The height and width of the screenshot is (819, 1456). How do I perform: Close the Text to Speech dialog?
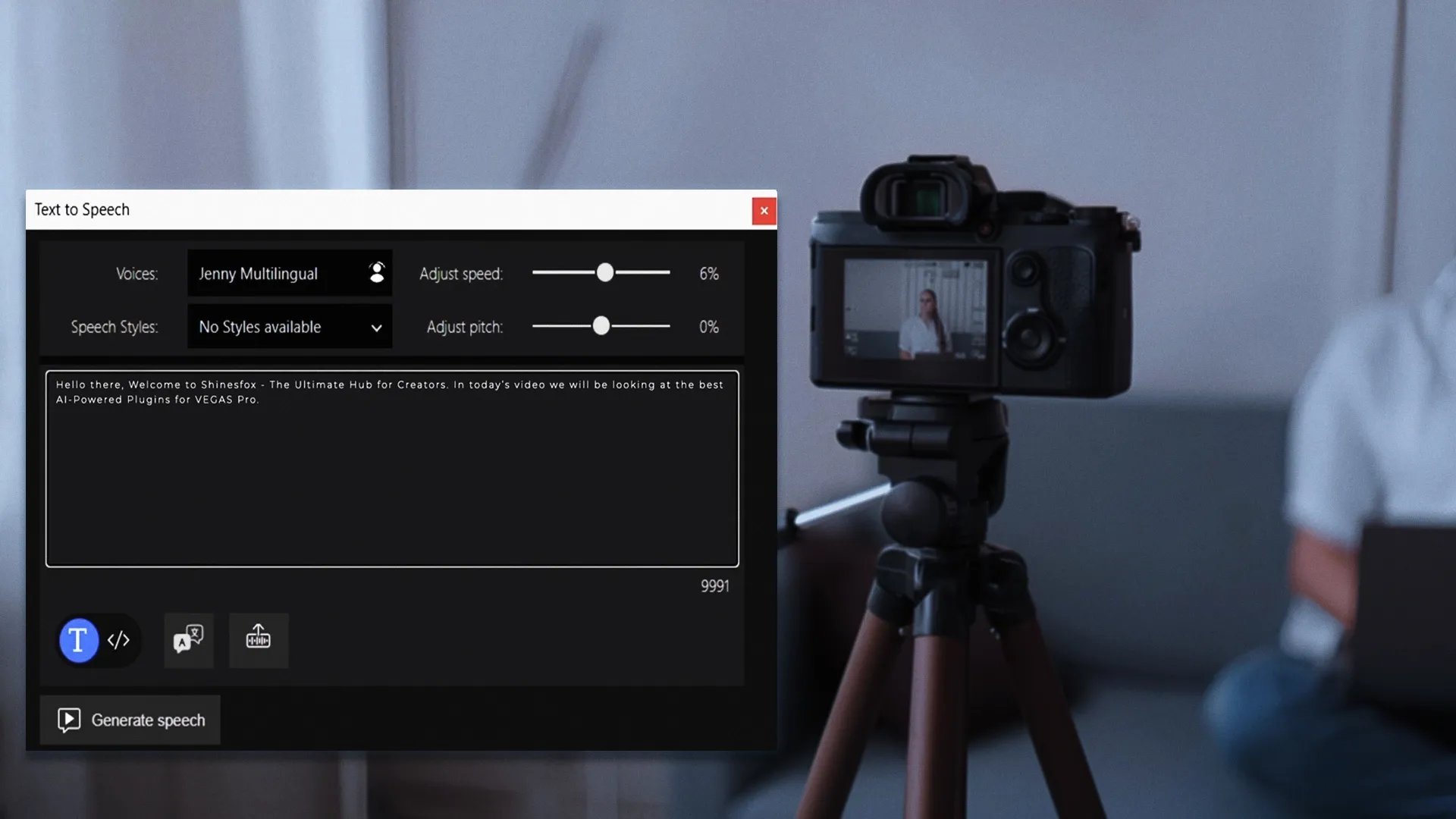coord(763,209)
